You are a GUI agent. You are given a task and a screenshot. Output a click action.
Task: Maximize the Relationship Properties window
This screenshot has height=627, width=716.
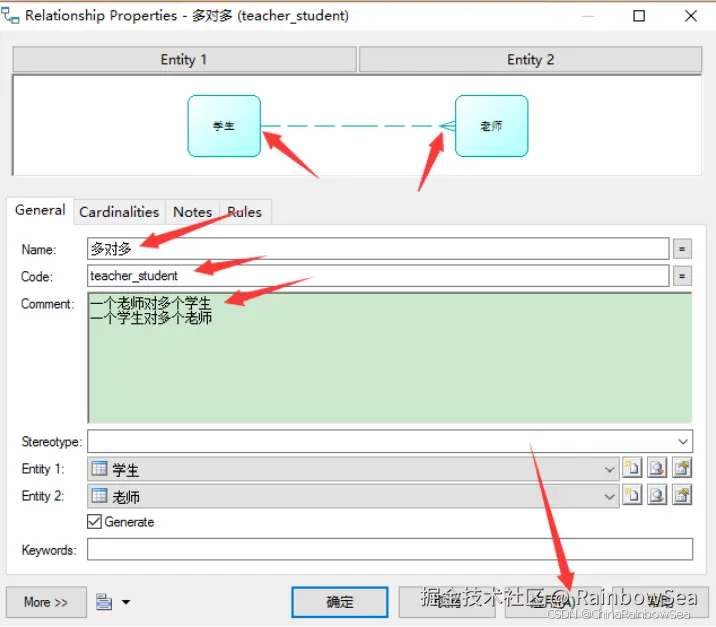(x=639, y=16)
